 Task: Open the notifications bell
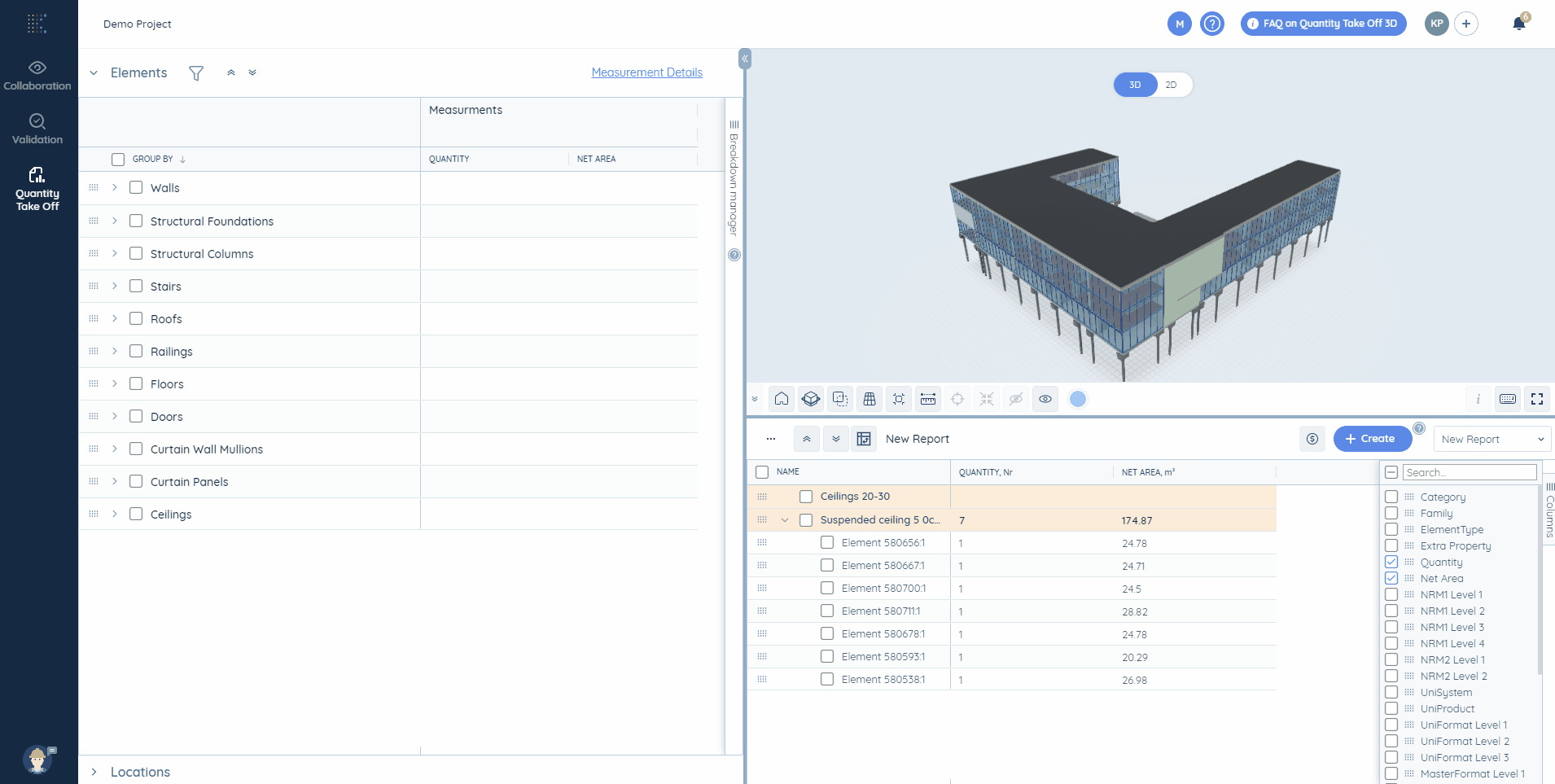coord(1519,23)
